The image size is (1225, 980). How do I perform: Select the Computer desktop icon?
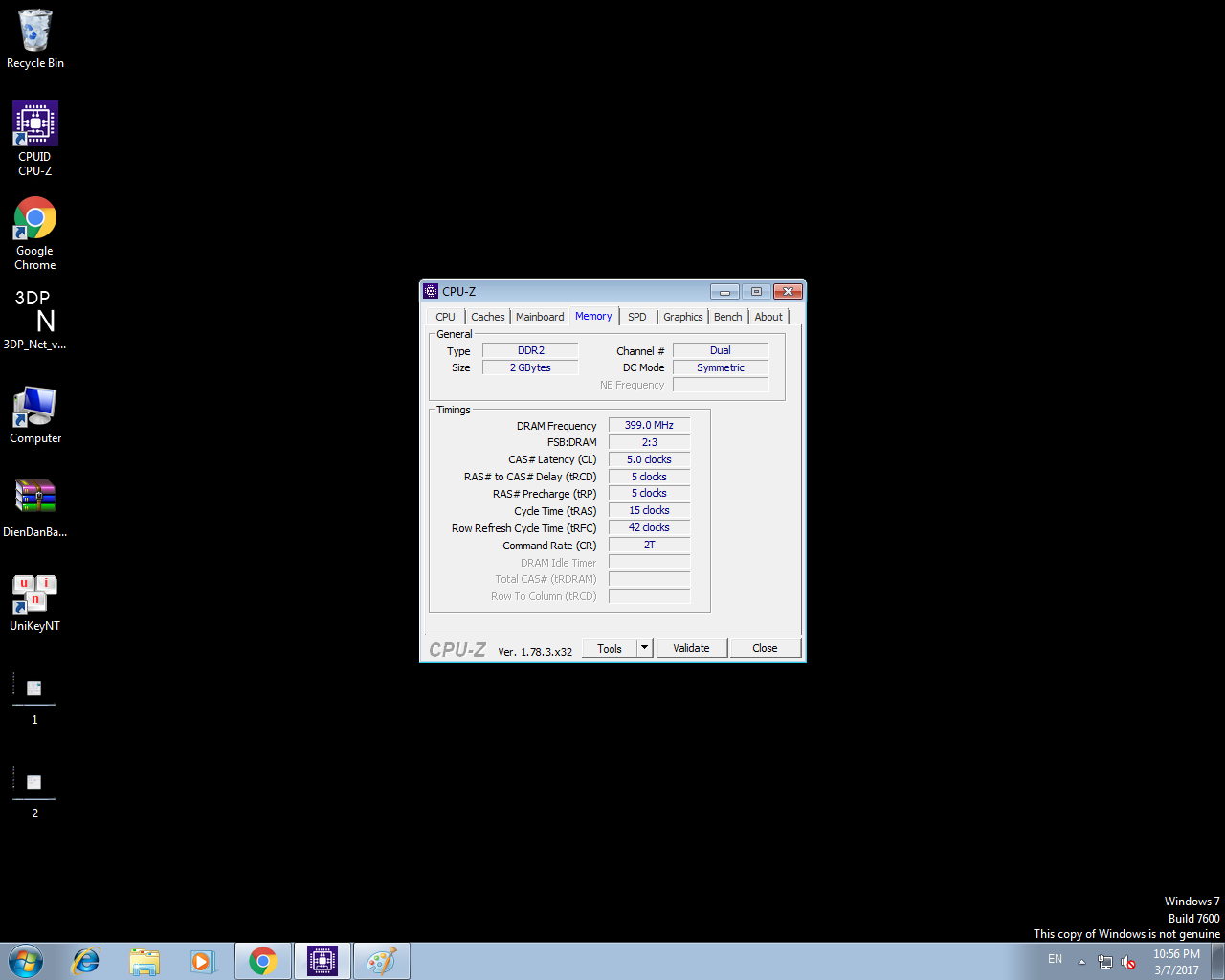[x=35, y=414]
